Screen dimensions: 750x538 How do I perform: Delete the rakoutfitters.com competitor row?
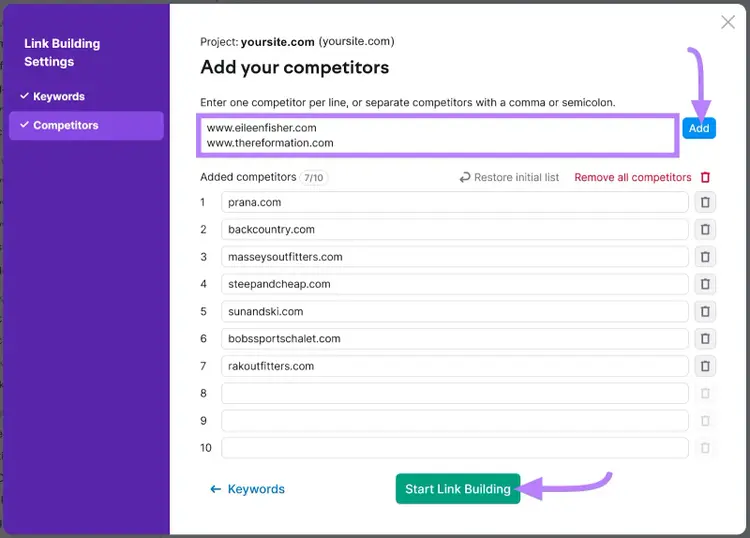click(x=705, y=366)
